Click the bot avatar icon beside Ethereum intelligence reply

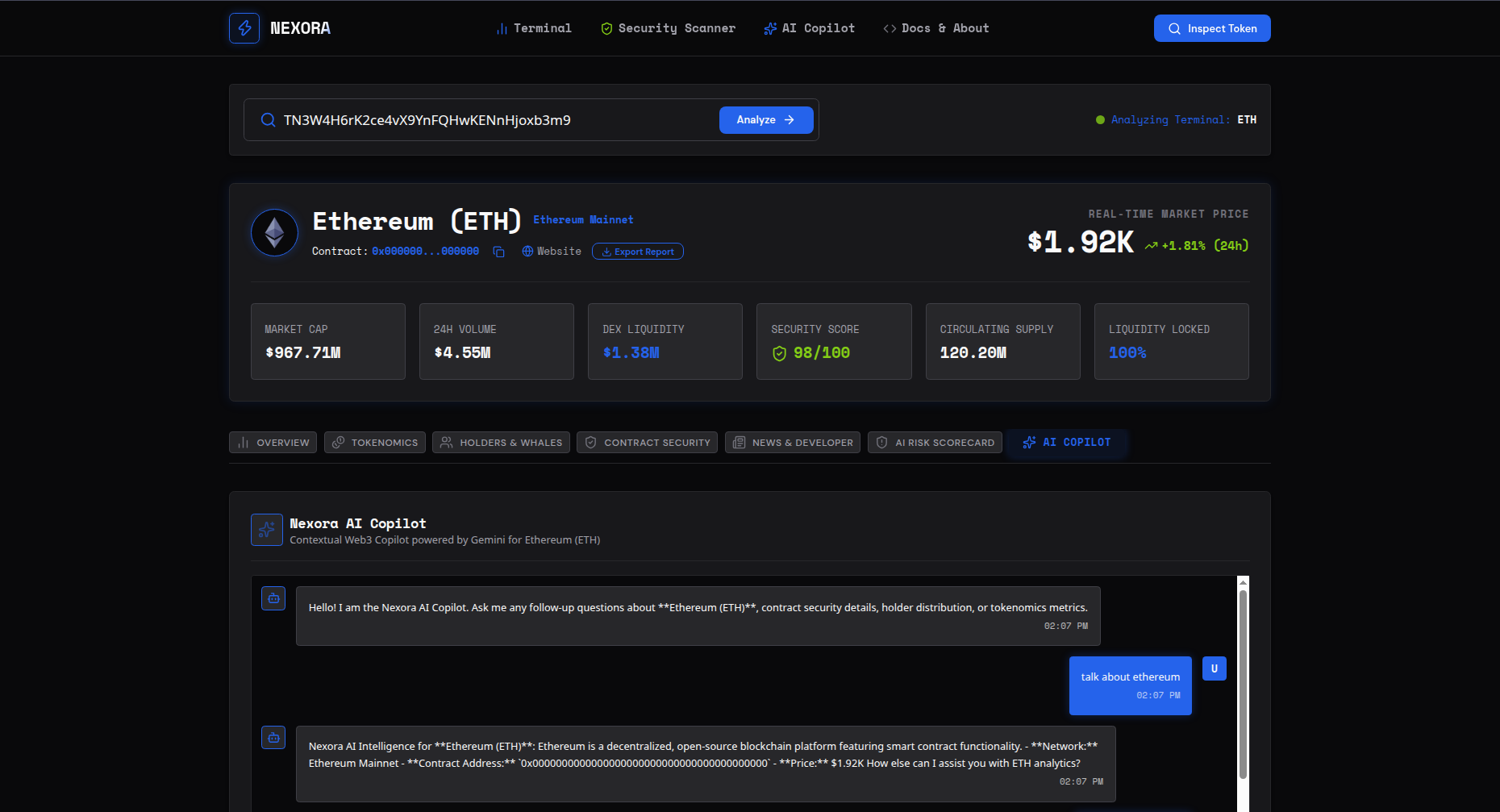(x=273, y=737)
